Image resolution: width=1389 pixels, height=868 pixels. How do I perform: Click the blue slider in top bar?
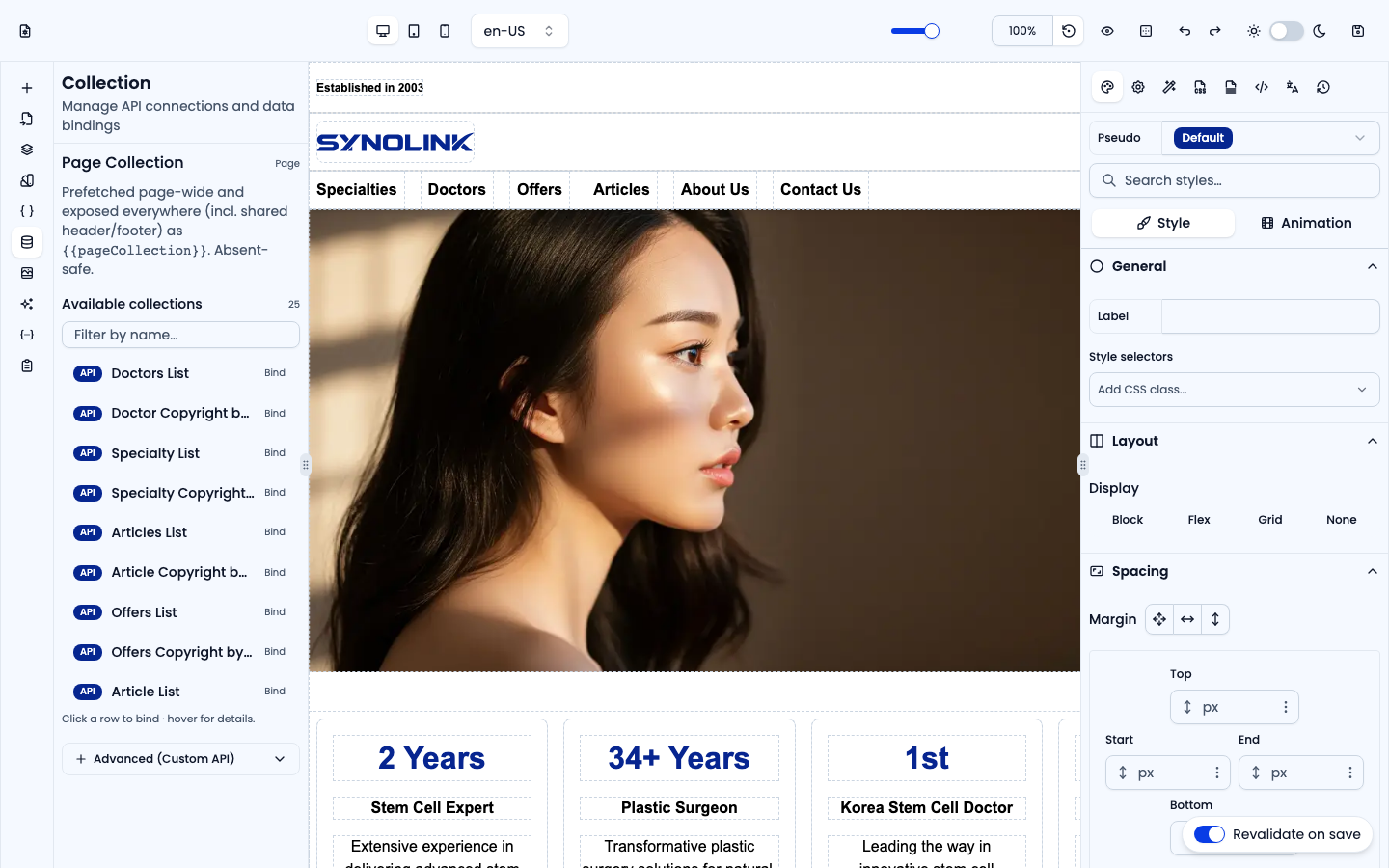point(914,31)
